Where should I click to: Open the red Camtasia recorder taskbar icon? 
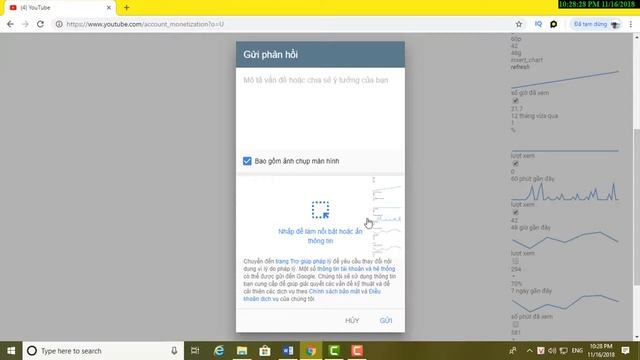point(357,351)
